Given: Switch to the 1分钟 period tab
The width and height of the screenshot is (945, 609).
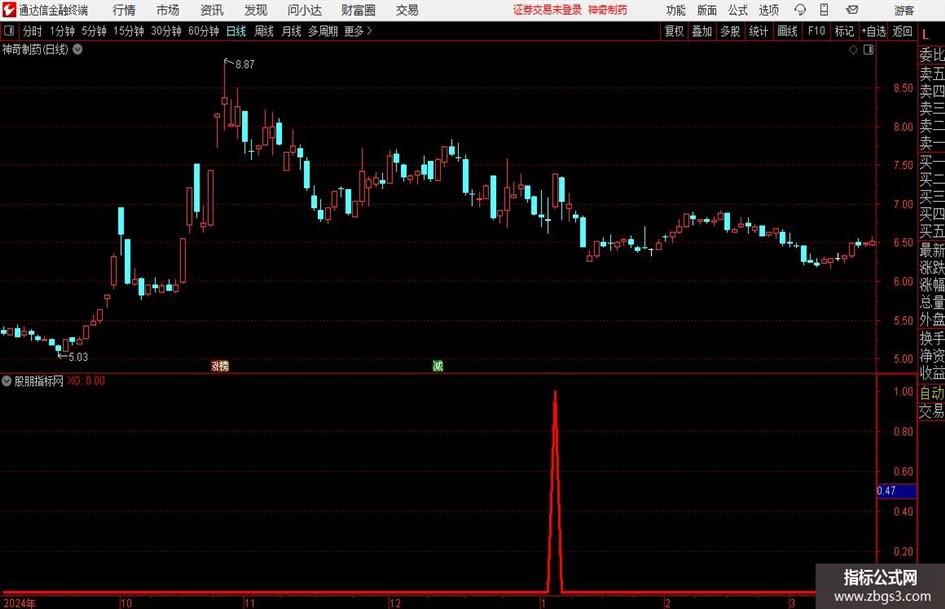Looking at the screenshot, I should pyautogui.click(x=62, y=31).
